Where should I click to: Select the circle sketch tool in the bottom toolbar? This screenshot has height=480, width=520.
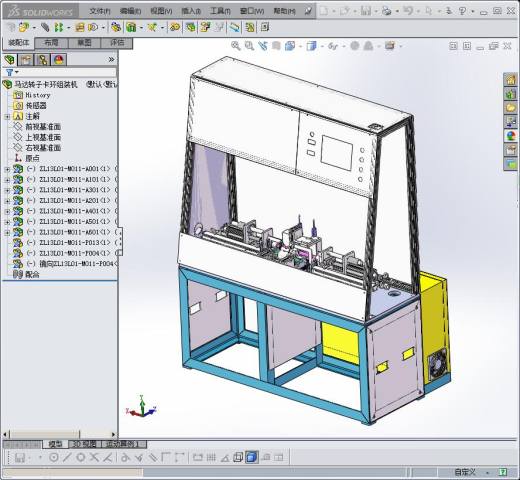click(x=54, y=458)
